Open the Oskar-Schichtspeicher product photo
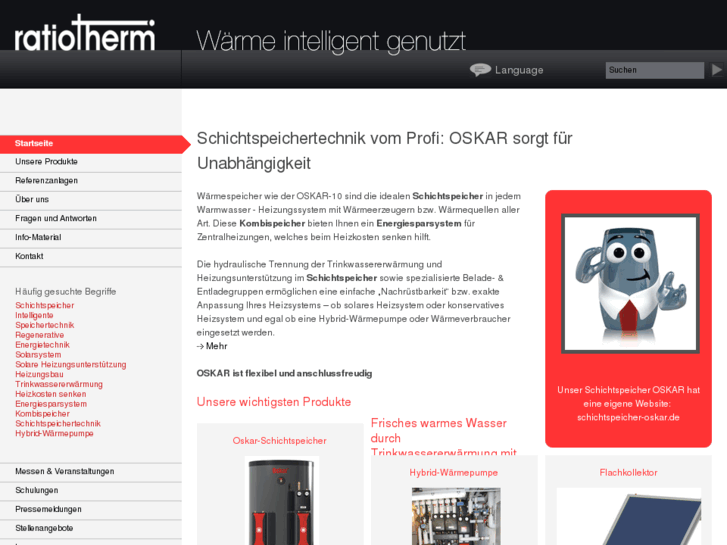This screenshot has width=727, height=545. (281, 500)
